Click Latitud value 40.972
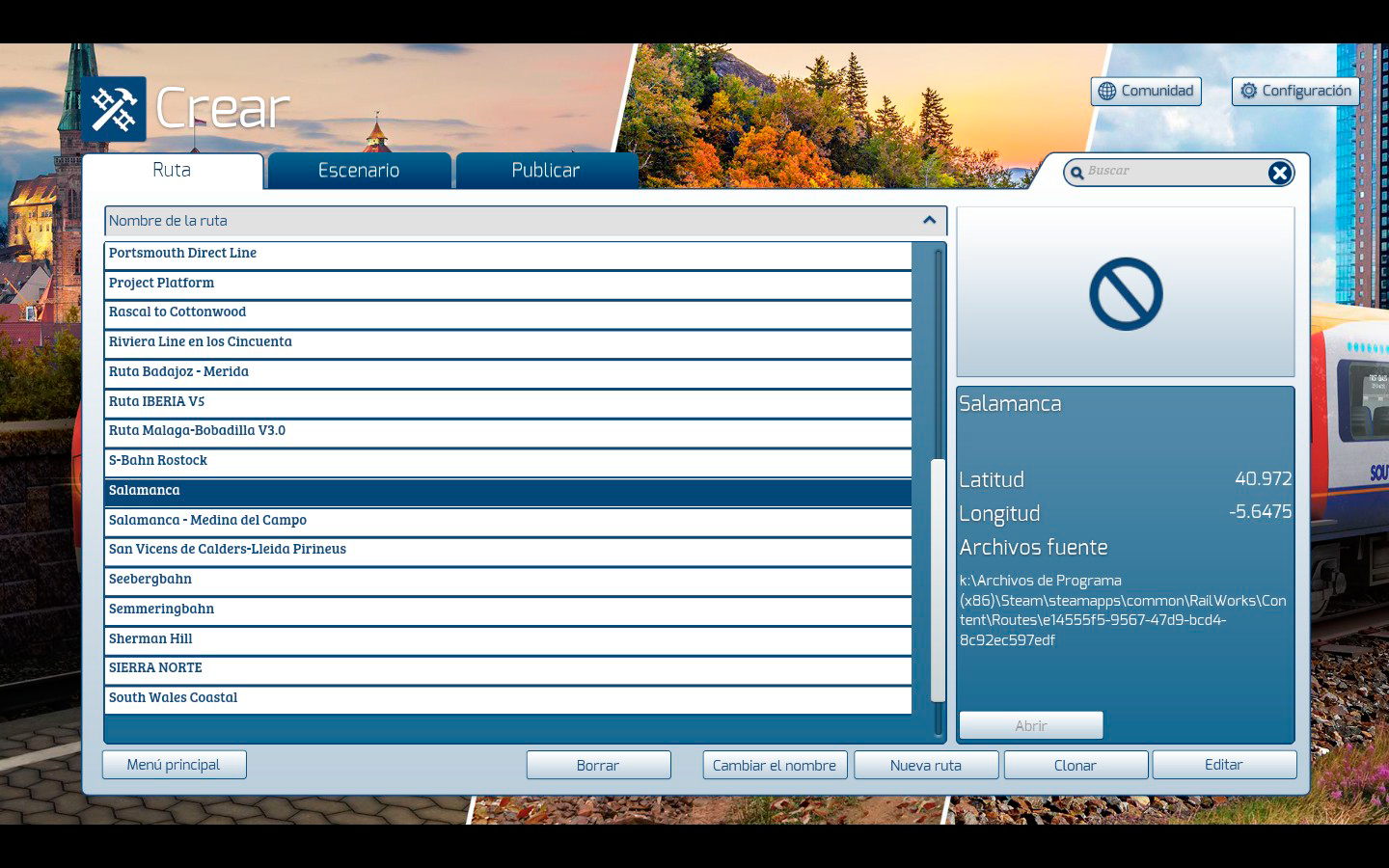This screenshot has width=1389, height=868. [x=1263, y=478]
